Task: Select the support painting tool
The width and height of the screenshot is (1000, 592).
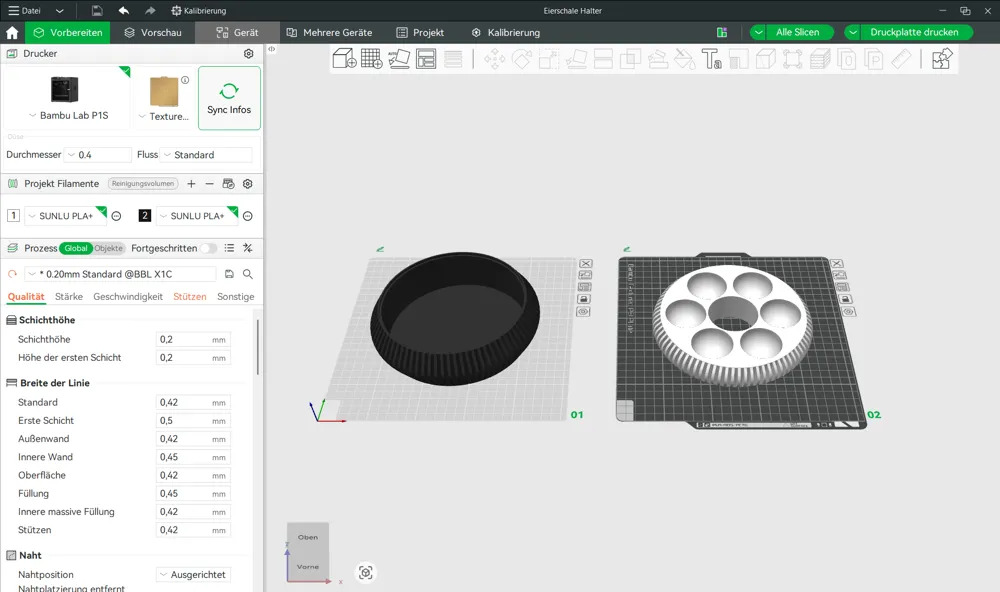Action: tap(658, 59)
